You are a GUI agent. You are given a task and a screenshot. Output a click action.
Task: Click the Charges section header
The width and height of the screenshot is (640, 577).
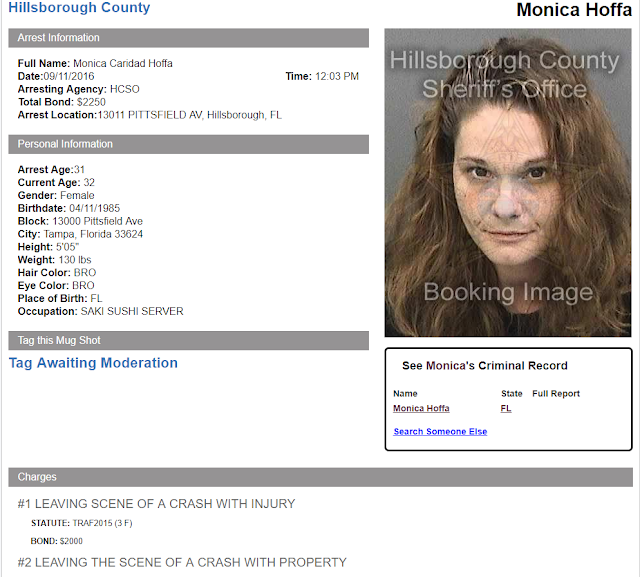320,477
